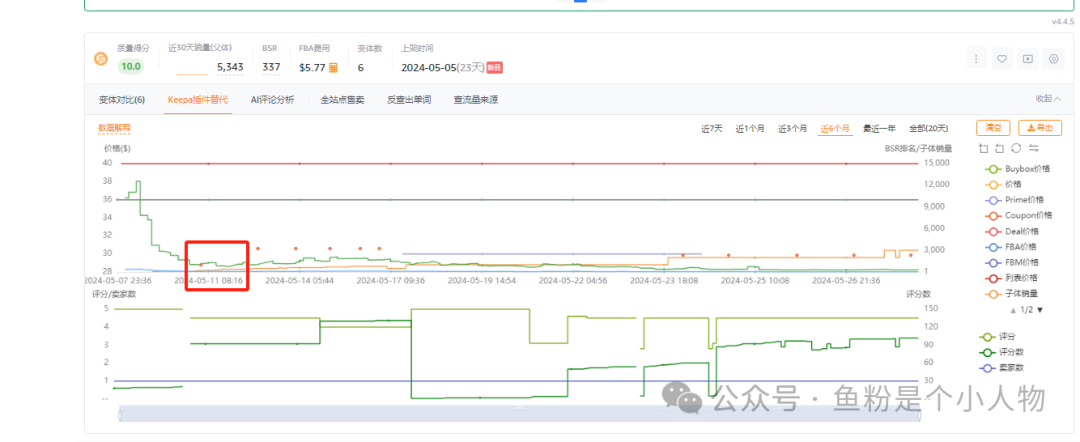Open the AI评论分析 tab
This screenshot has width=1080, height=442.
(272, 100)
